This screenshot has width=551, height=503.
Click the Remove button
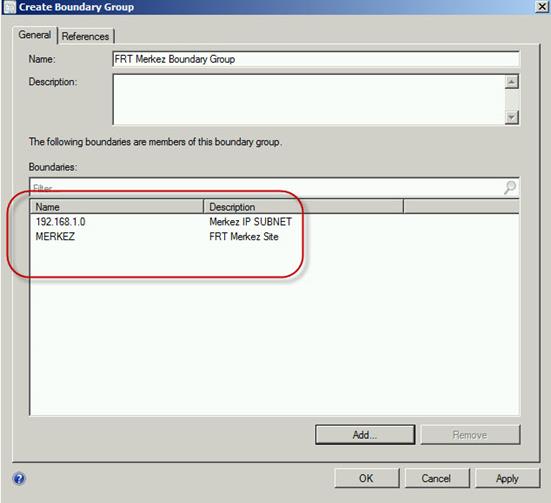[x=470, y=435]
